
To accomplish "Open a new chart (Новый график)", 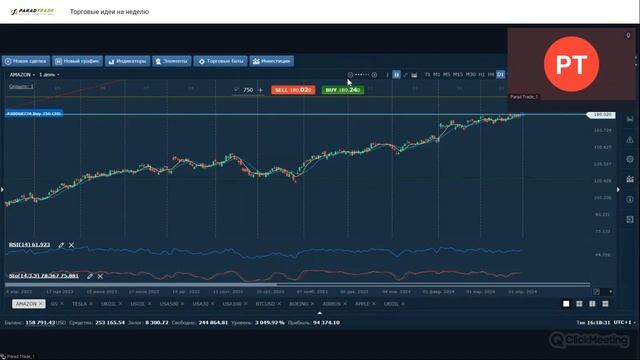I will (77, 61).
